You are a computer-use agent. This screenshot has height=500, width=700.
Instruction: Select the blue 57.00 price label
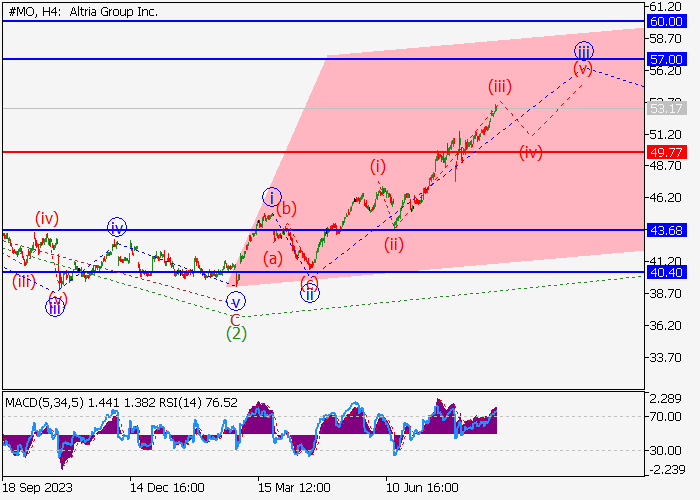(666, 59)
